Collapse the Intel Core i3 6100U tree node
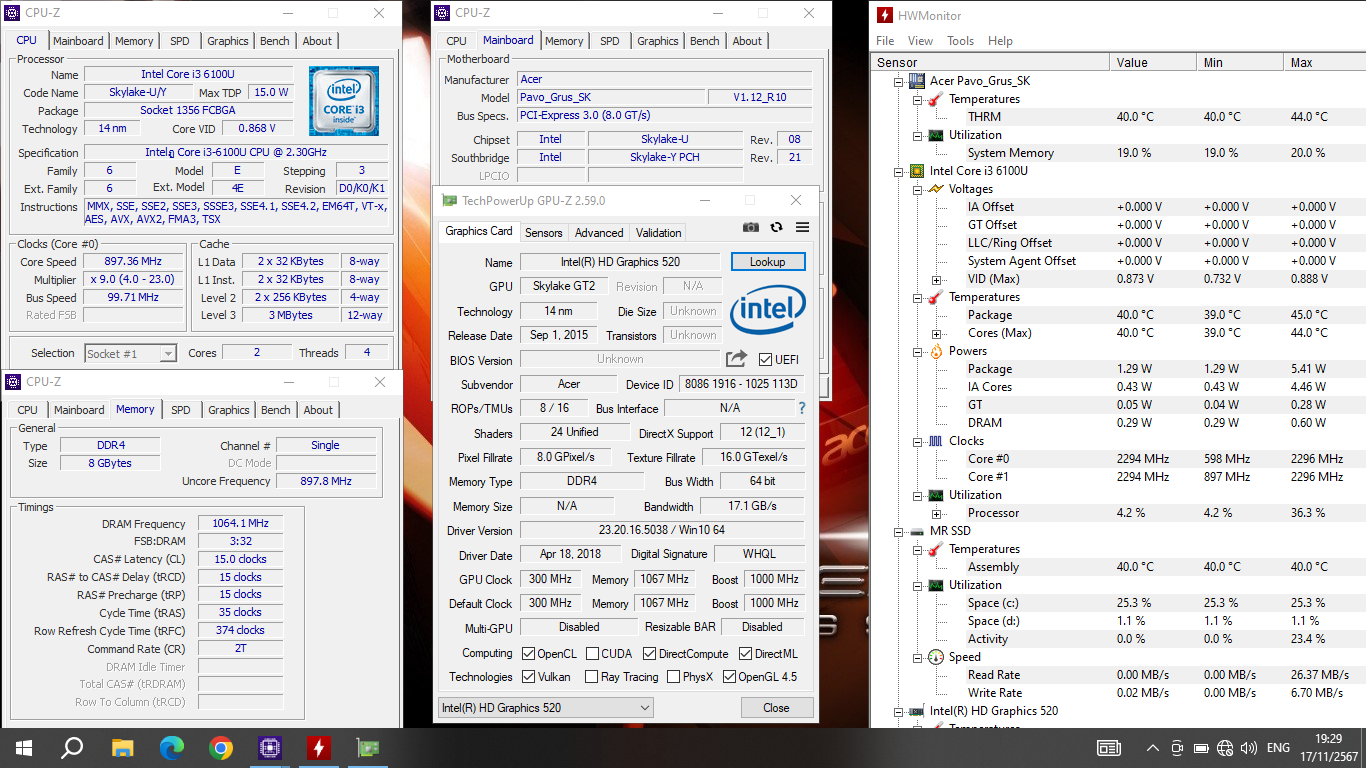The height and width of the screenshot is (768, 1366). tap(898, 171)
